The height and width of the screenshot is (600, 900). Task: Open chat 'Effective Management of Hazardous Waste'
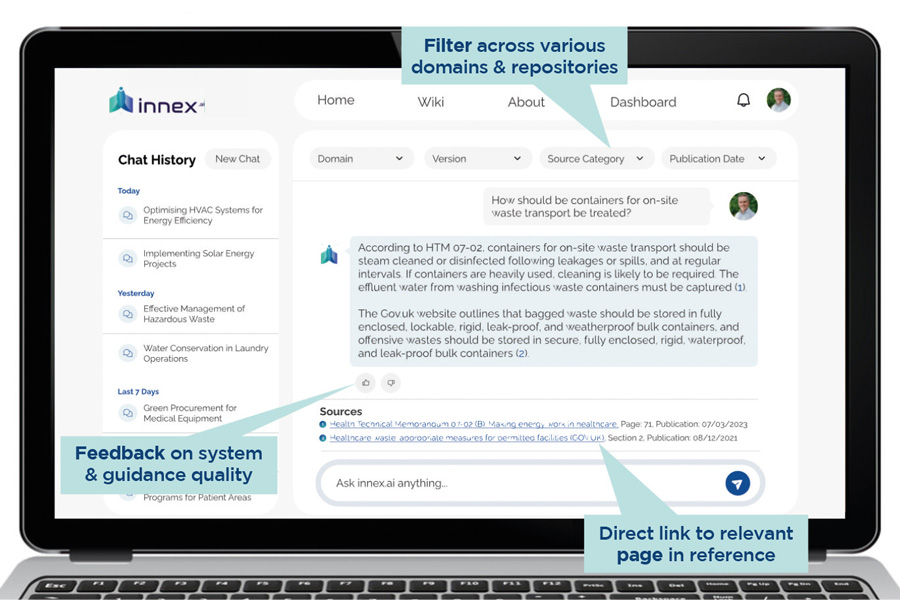(x=194, y=313)
